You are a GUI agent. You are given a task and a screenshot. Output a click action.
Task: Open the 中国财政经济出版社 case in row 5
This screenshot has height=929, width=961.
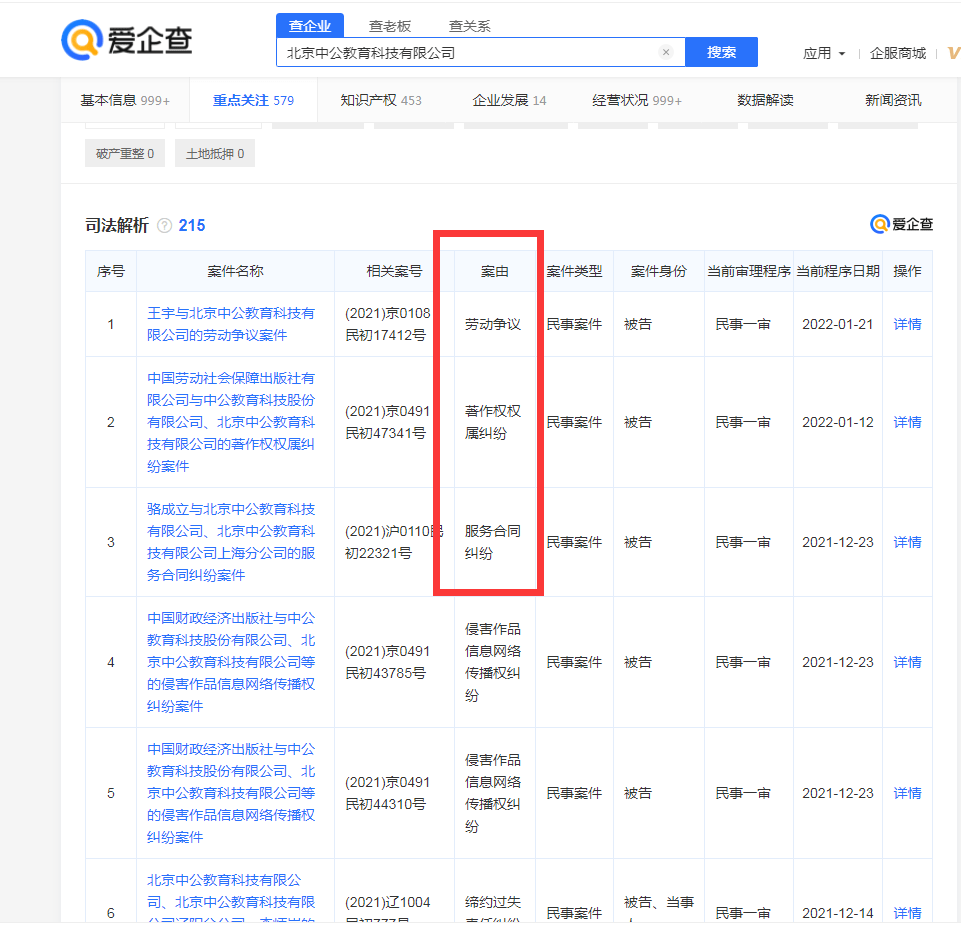231,794
